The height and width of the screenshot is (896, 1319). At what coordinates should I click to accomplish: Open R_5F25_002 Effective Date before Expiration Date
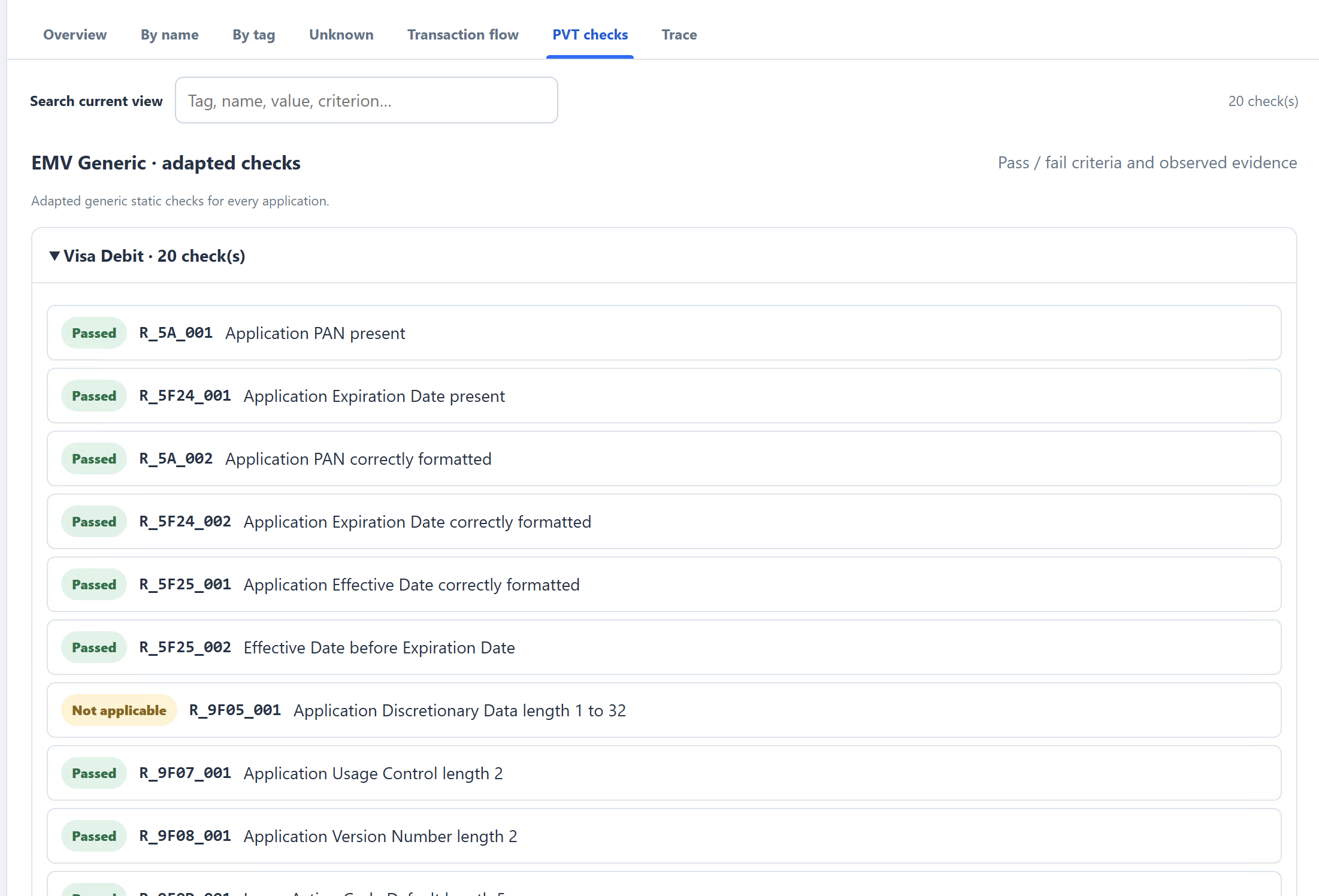pos(664,647)
